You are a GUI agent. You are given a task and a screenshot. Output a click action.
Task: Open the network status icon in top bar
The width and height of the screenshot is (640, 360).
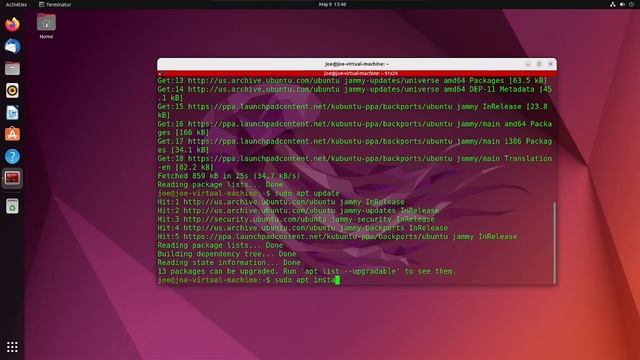coord(613,4)
